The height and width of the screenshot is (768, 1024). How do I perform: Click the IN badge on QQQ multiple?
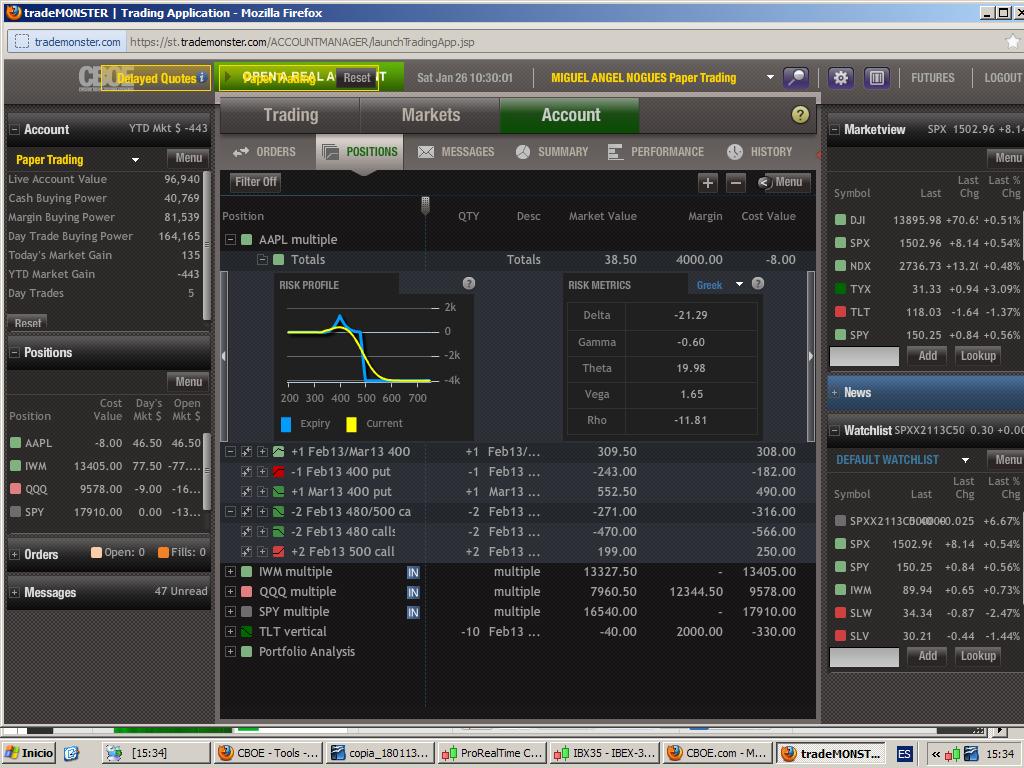[413, 592]
